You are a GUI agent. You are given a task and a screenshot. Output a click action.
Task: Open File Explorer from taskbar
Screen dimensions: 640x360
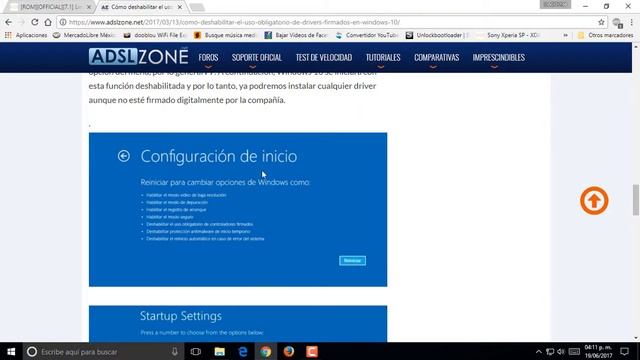click(220, 351)
